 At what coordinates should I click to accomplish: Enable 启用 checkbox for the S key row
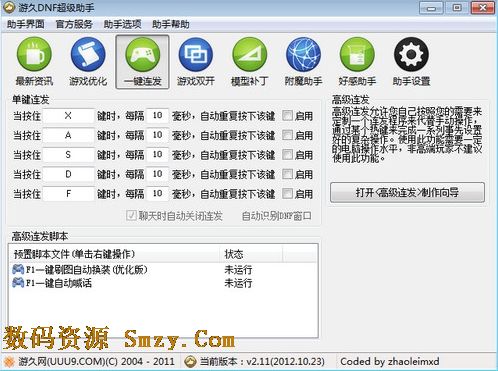(287, 154)
